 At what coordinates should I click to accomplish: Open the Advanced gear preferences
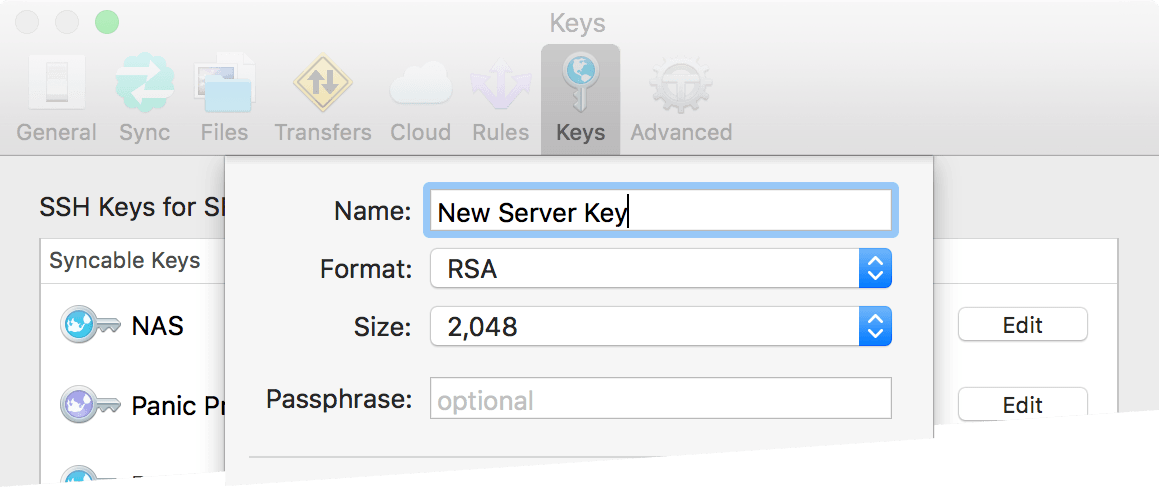680,98
